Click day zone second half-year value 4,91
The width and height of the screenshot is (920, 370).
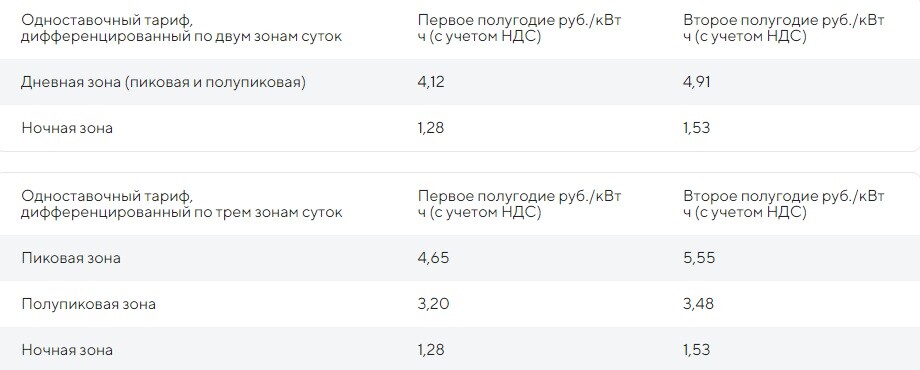click(696, 82)
